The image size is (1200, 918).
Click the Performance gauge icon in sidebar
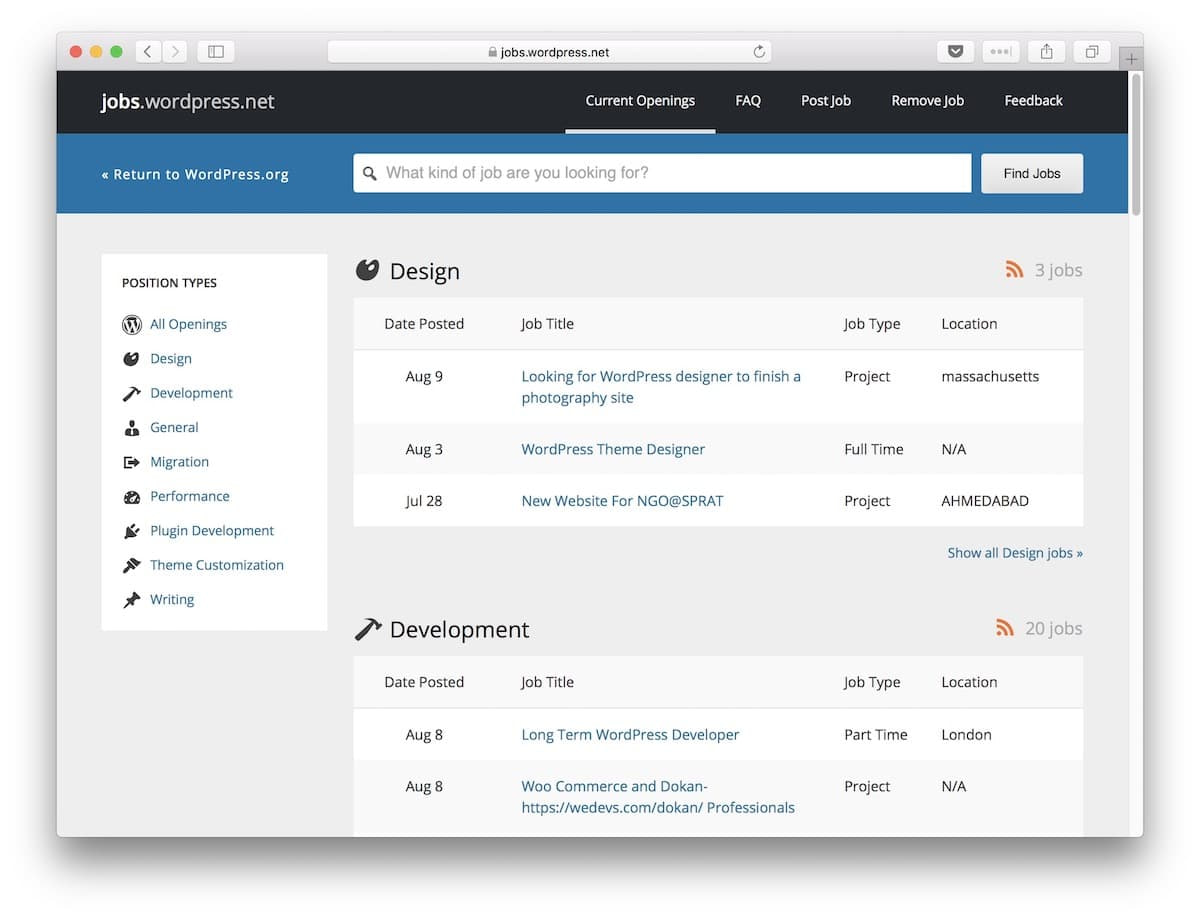tap(132, 497)
